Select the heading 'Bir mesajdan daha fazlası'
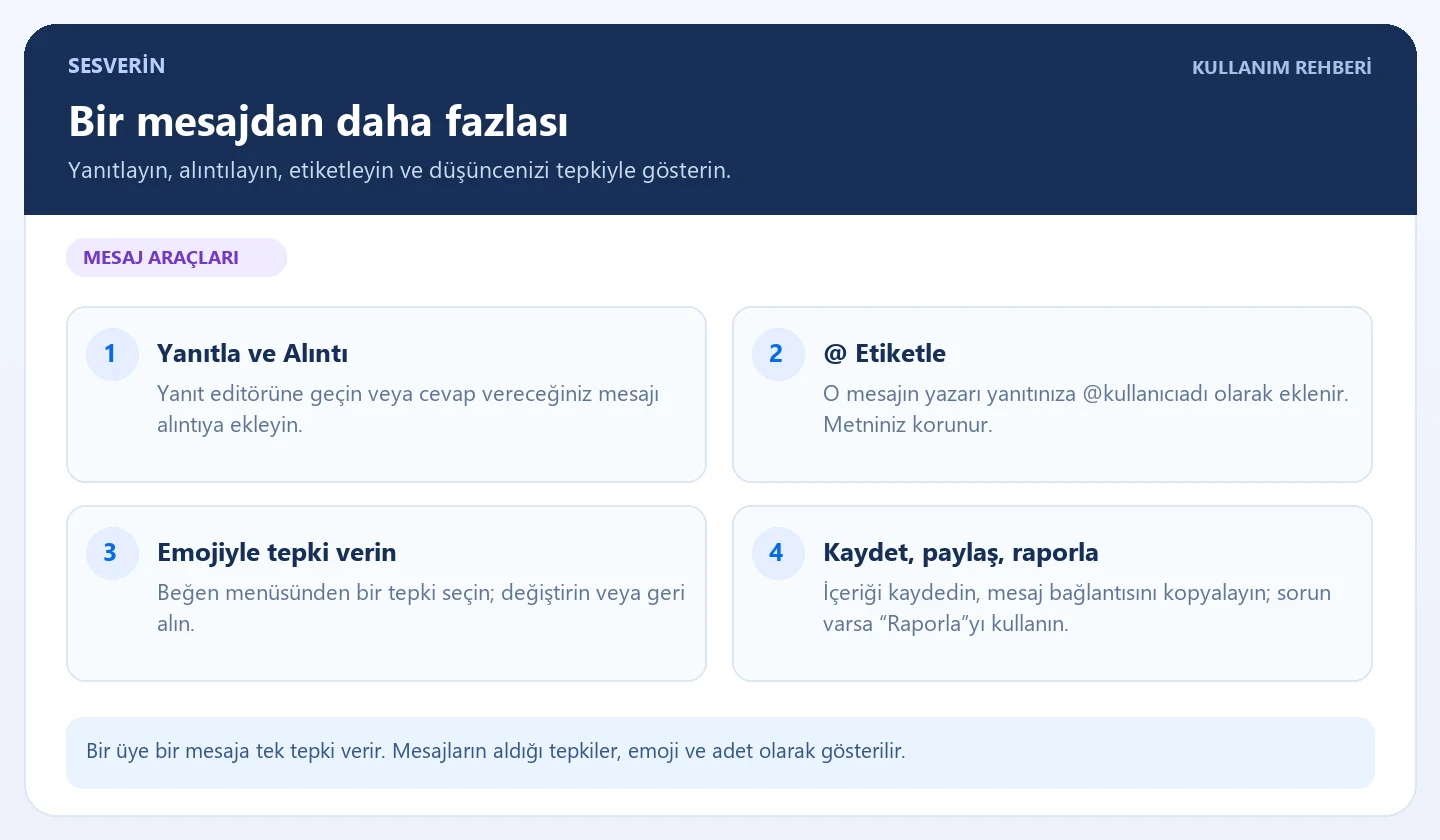1440x840 pixels. [318, 122]
